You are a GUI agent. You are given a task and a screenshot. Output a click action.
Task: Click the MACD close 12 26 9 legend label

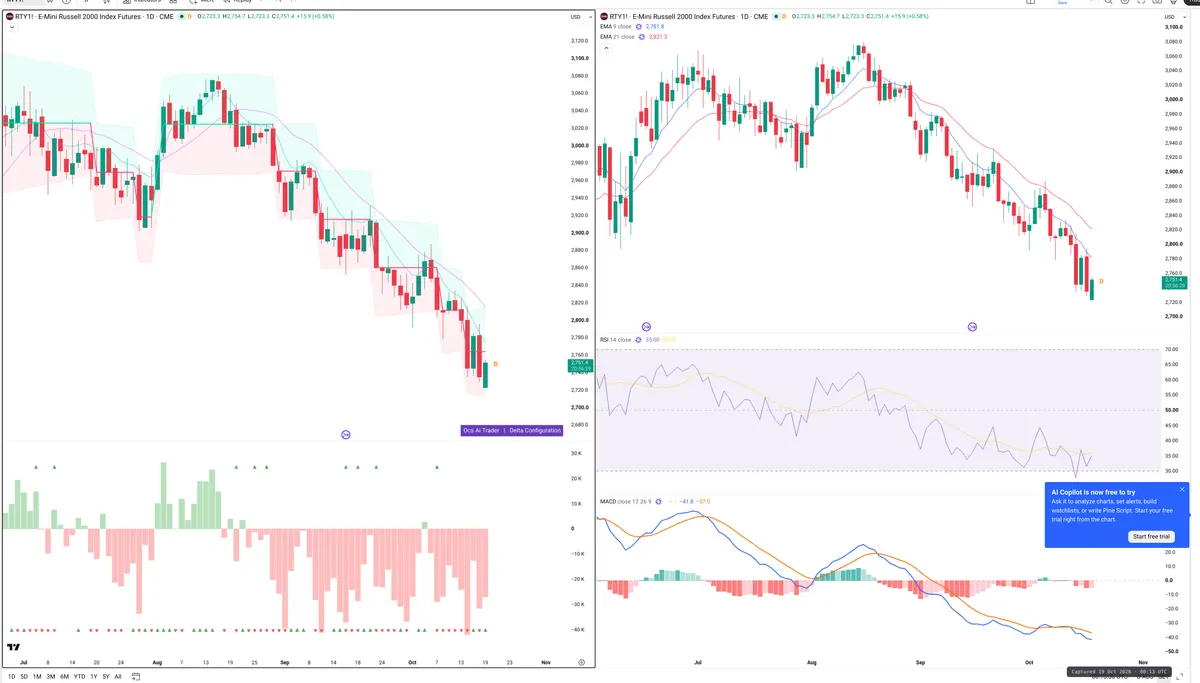tap(625, 500)
